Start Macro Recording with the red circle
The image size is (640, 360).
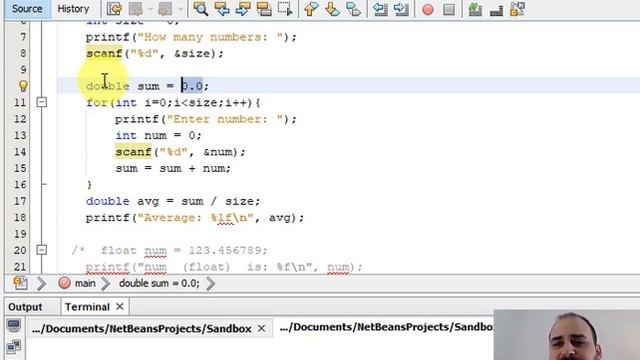point(428,9)
